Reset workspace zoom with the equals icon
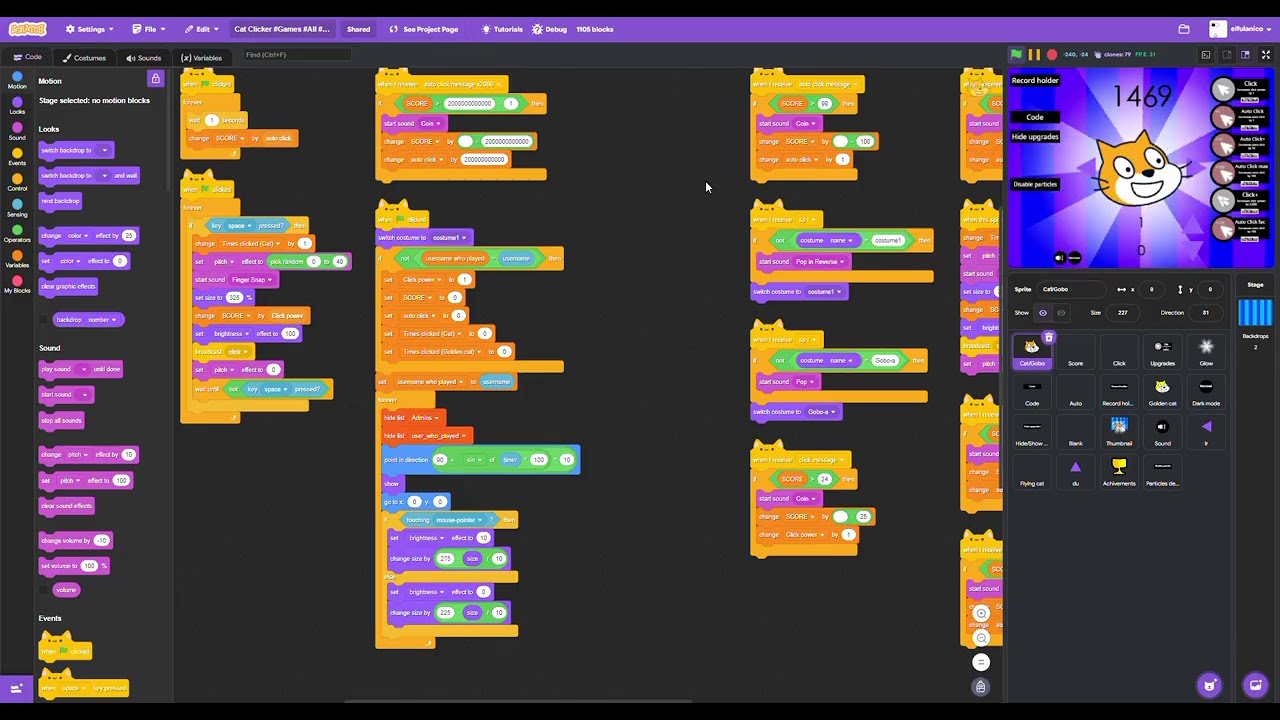The height and width of the screenshot is (720, 1280). pos(981,661)
